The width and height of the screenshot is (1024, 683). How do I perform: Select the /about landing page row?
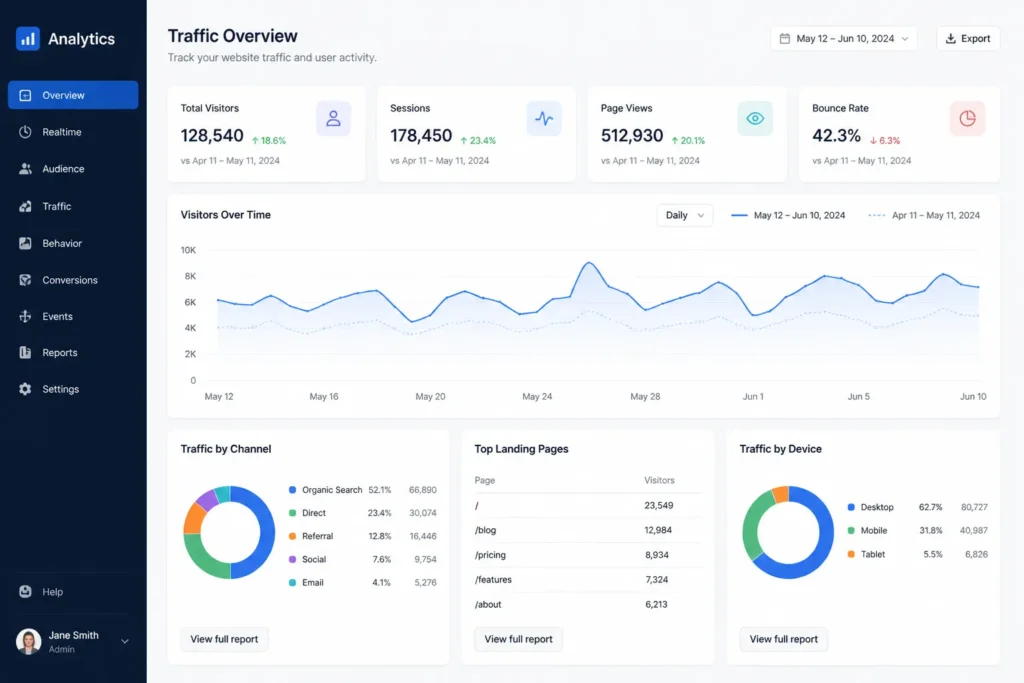tap(588, 605)
